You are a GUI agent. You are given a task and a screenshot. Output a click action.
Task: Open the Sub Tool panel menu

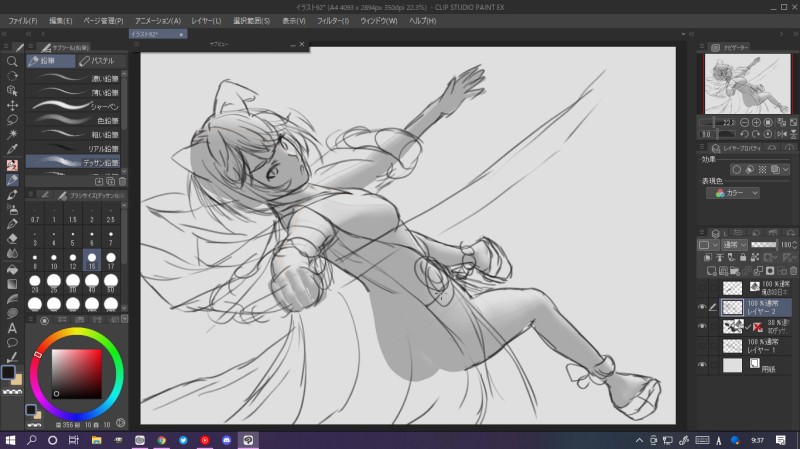[31, 47]
